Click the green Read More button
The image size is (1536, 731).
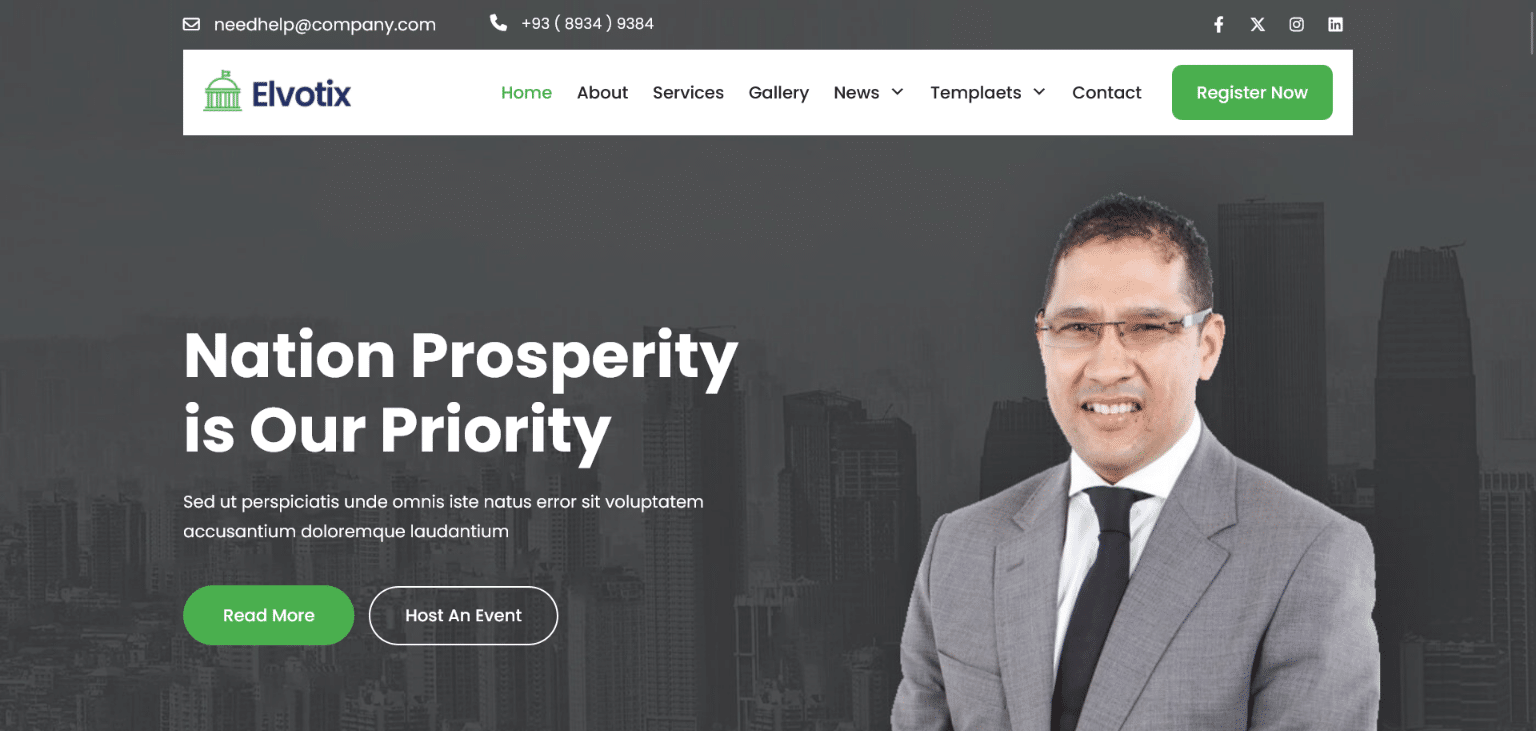(268, 615)
